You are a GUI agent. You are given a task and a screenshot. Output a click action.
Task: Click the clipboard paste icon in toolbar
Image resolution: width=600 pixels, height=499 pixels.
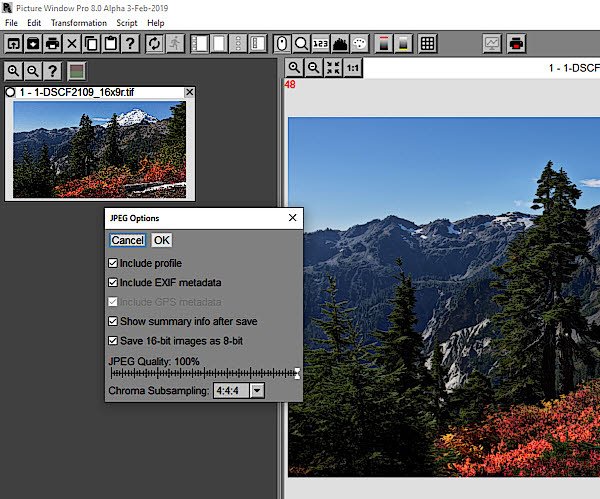click(110, 43)
